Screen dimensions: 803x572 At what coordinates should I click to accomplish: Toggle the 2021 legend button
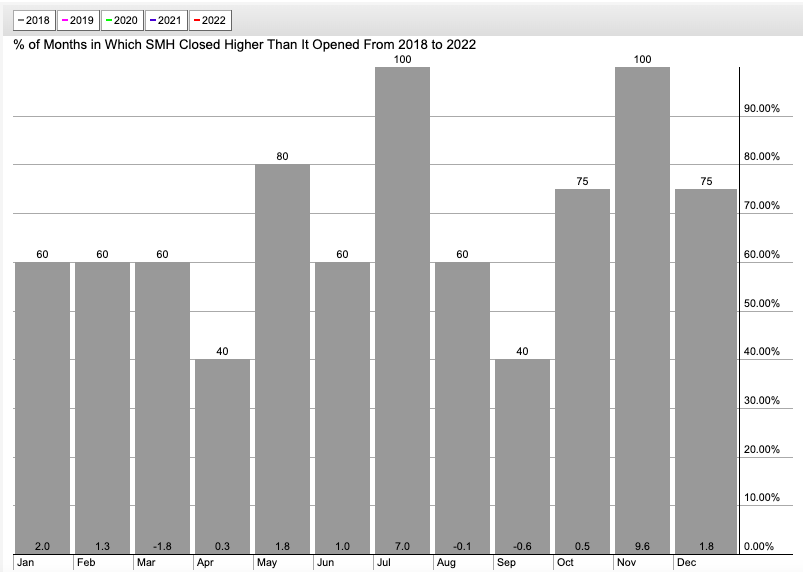tap(166, 20)
